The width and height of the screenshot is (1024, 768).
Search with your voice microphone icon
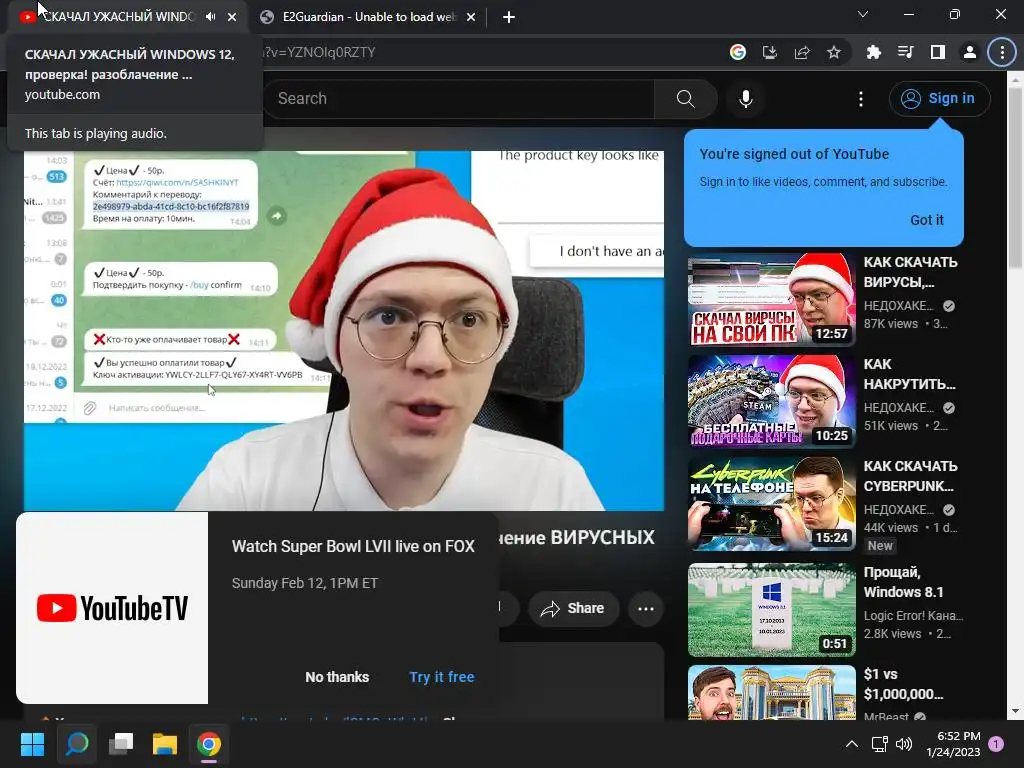(x=746, y=99)
